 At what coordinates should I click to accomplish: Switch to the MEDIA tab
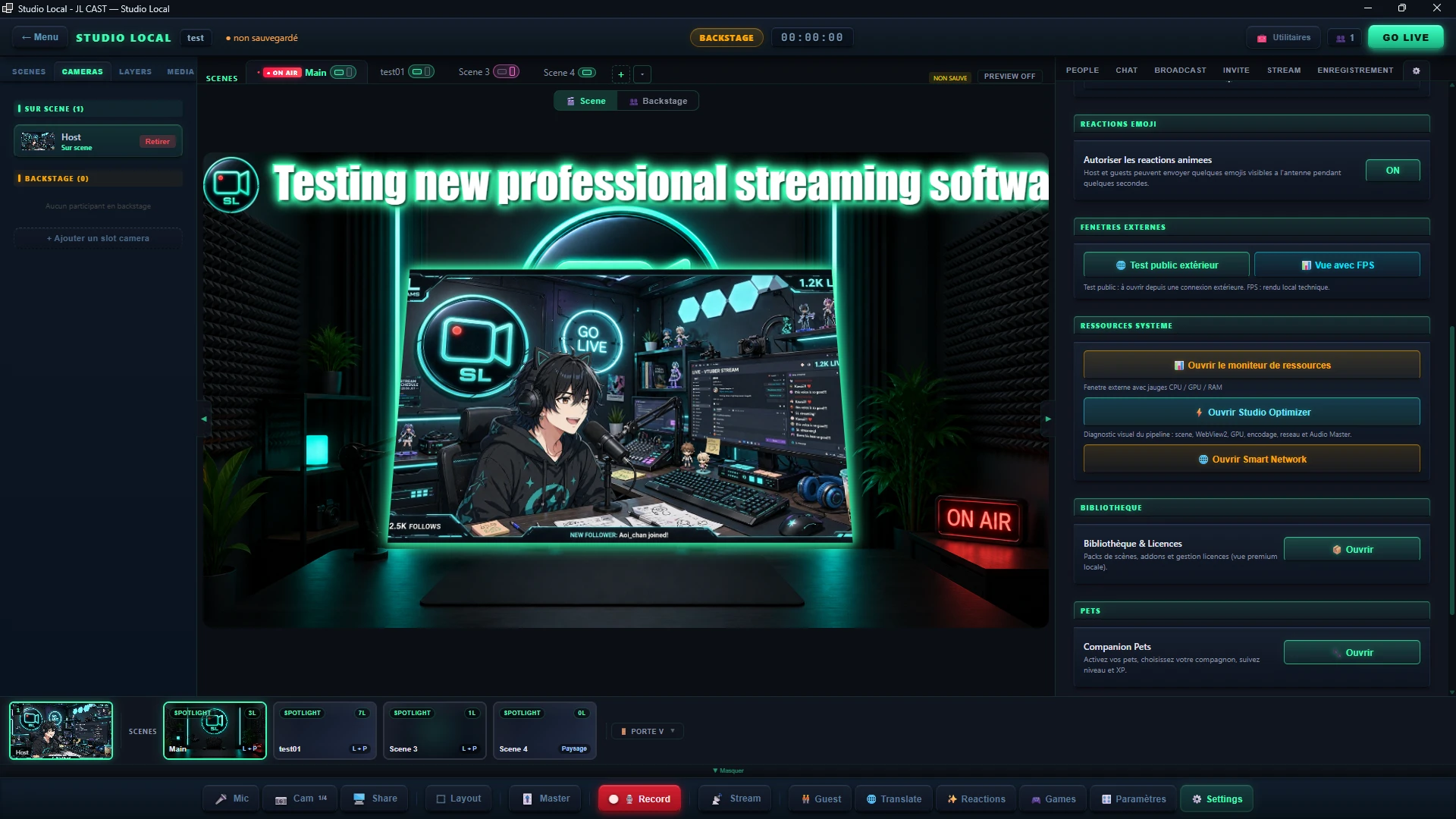click(x=180, y=72)
